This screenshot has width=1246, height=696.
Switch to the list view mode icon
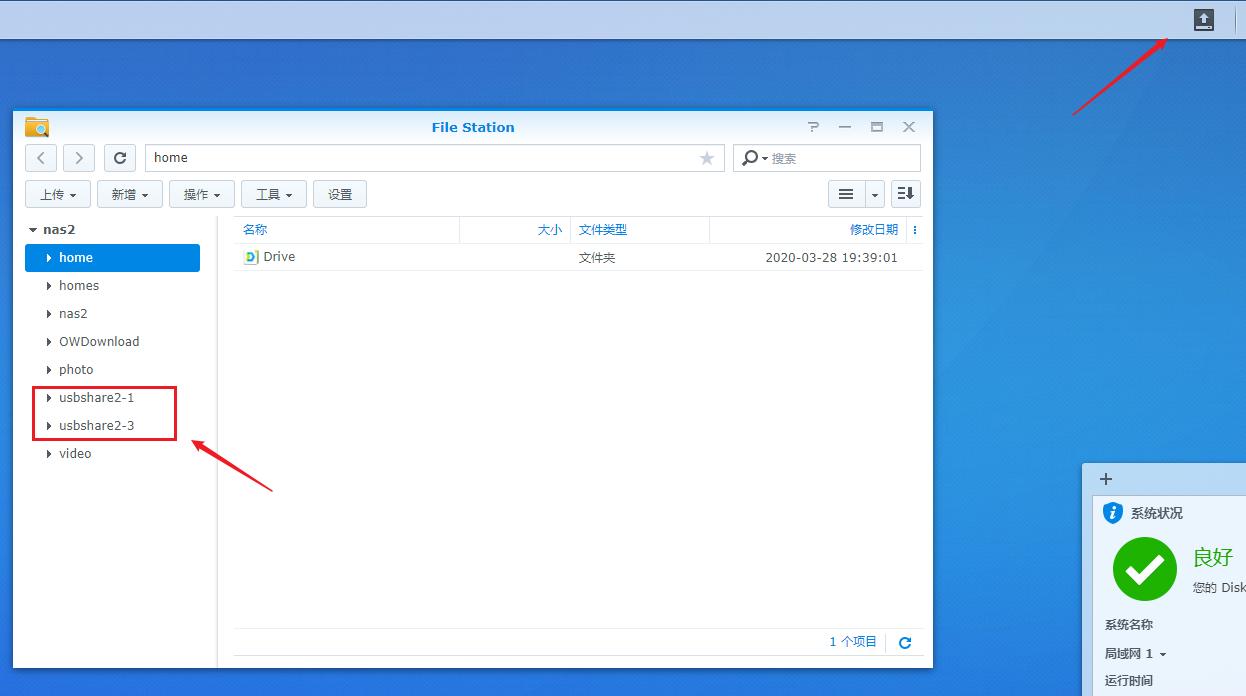coord(846,194)
